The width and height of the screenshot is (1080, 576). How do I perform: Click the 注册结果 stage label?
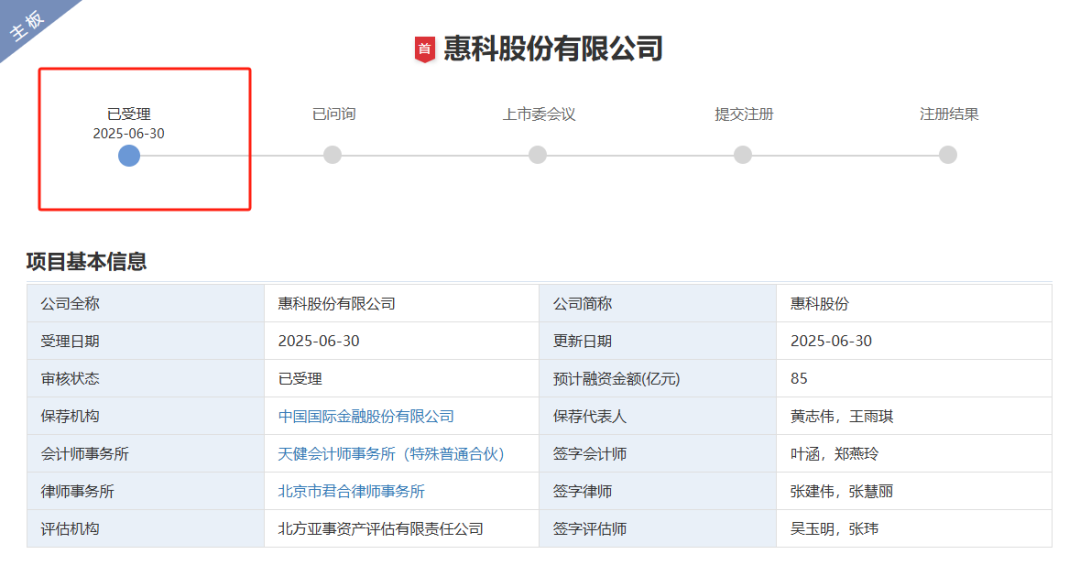pos(949,114)
